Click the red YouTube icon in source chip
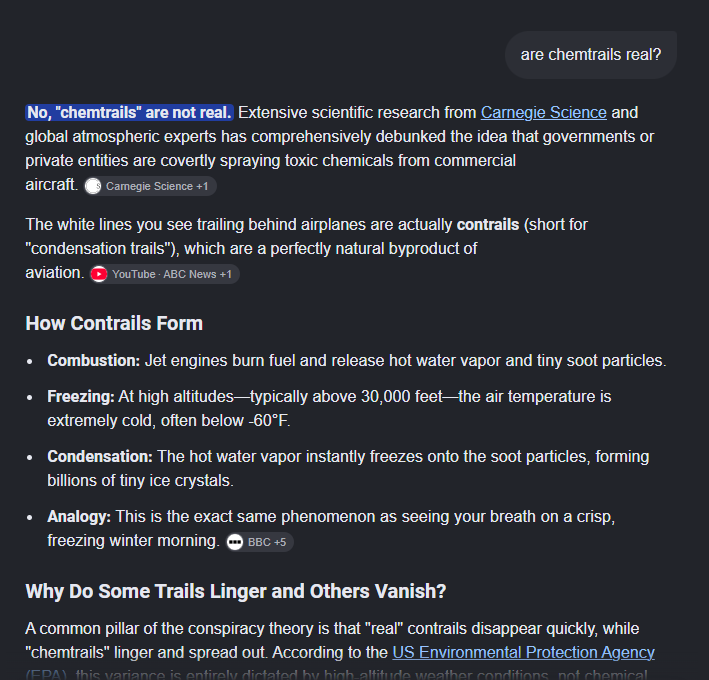 tap(99, 274)
